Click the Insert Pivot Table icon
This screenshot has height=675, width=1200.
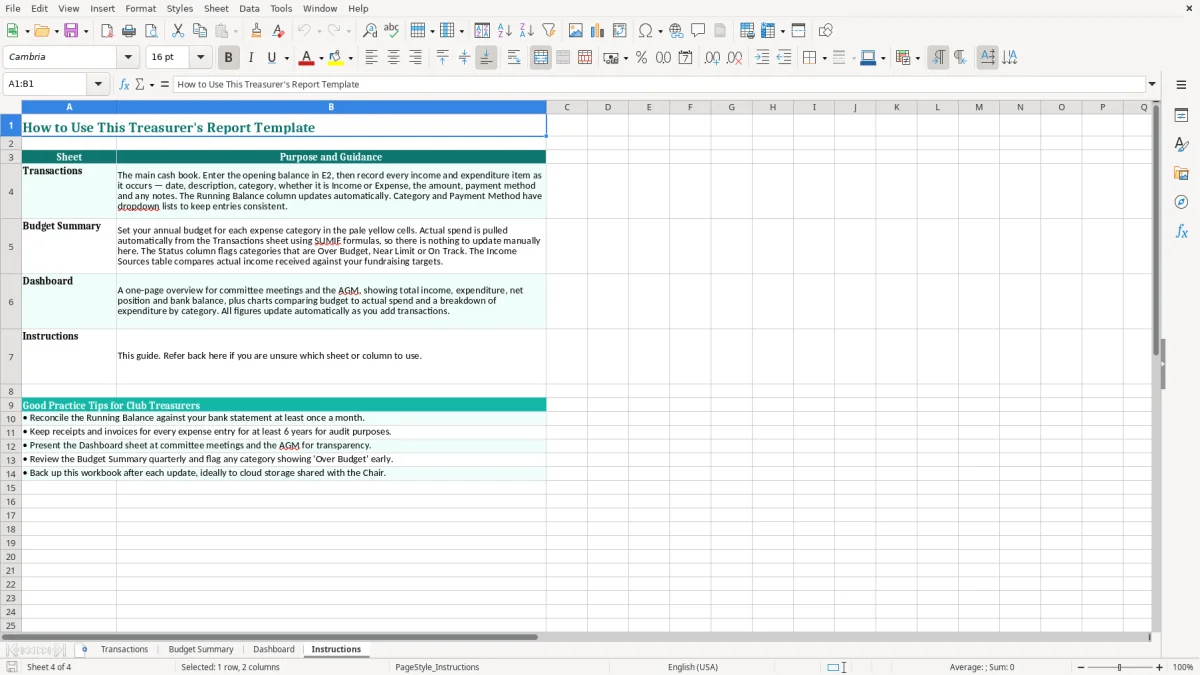click(x=620, y=31)
